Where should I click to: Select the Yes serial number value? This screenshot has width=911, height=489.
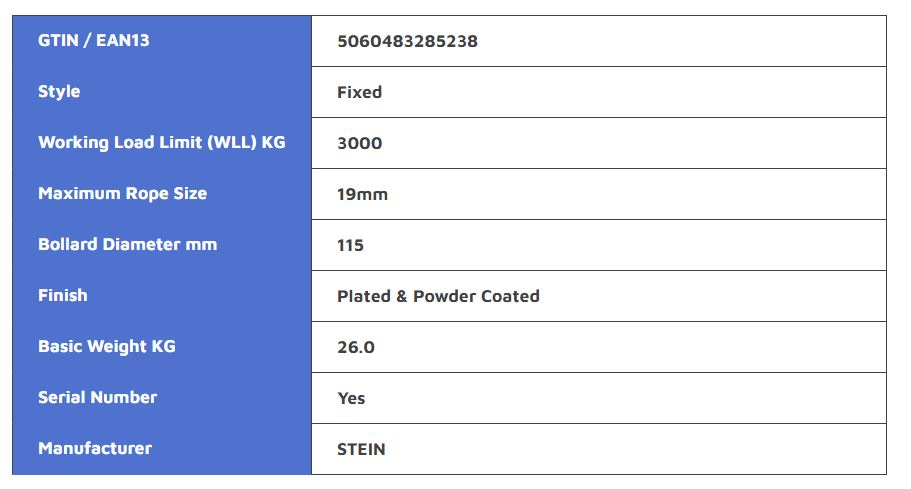click(x=351, y=398)
